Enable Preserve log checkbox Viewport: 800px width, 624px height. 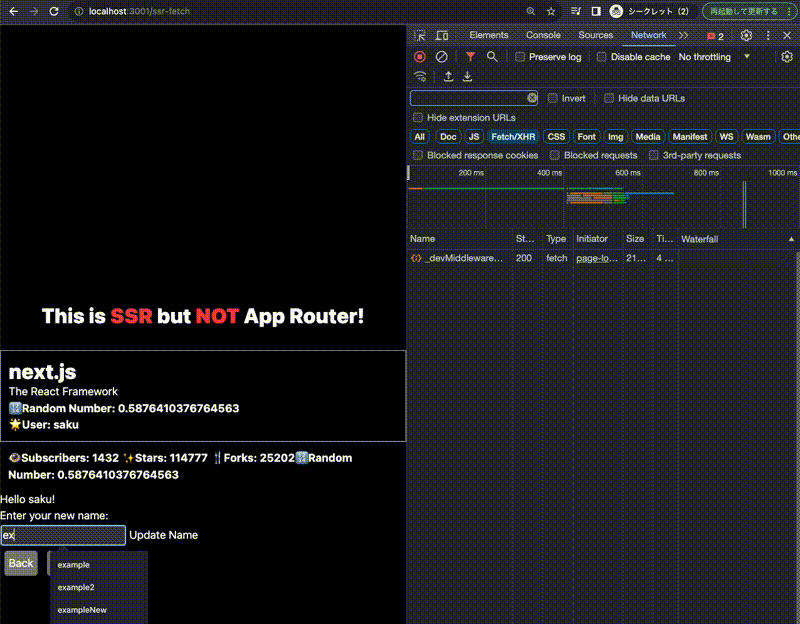click(520, 57)
